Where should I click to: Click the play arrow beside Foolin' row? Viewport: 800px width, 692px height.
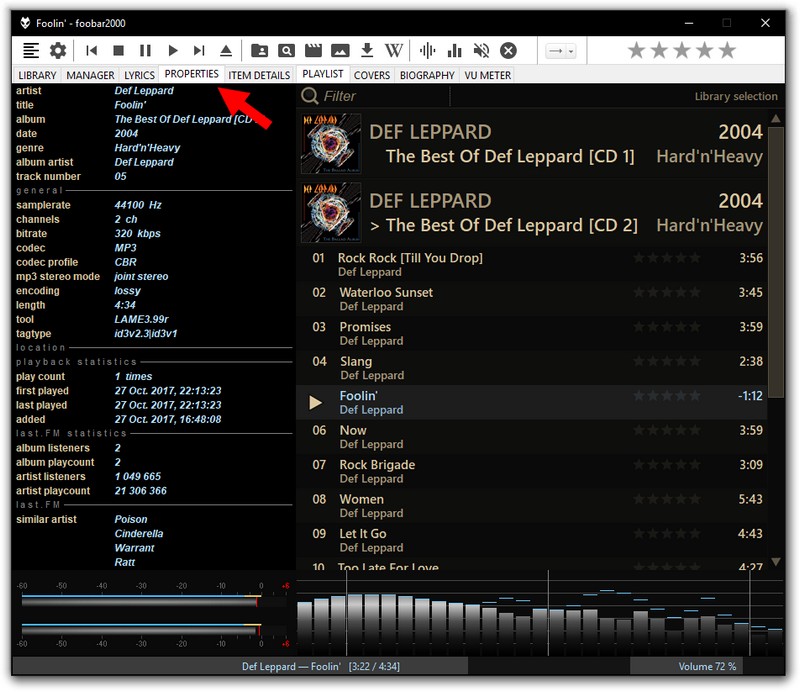[x=316, y=403]
